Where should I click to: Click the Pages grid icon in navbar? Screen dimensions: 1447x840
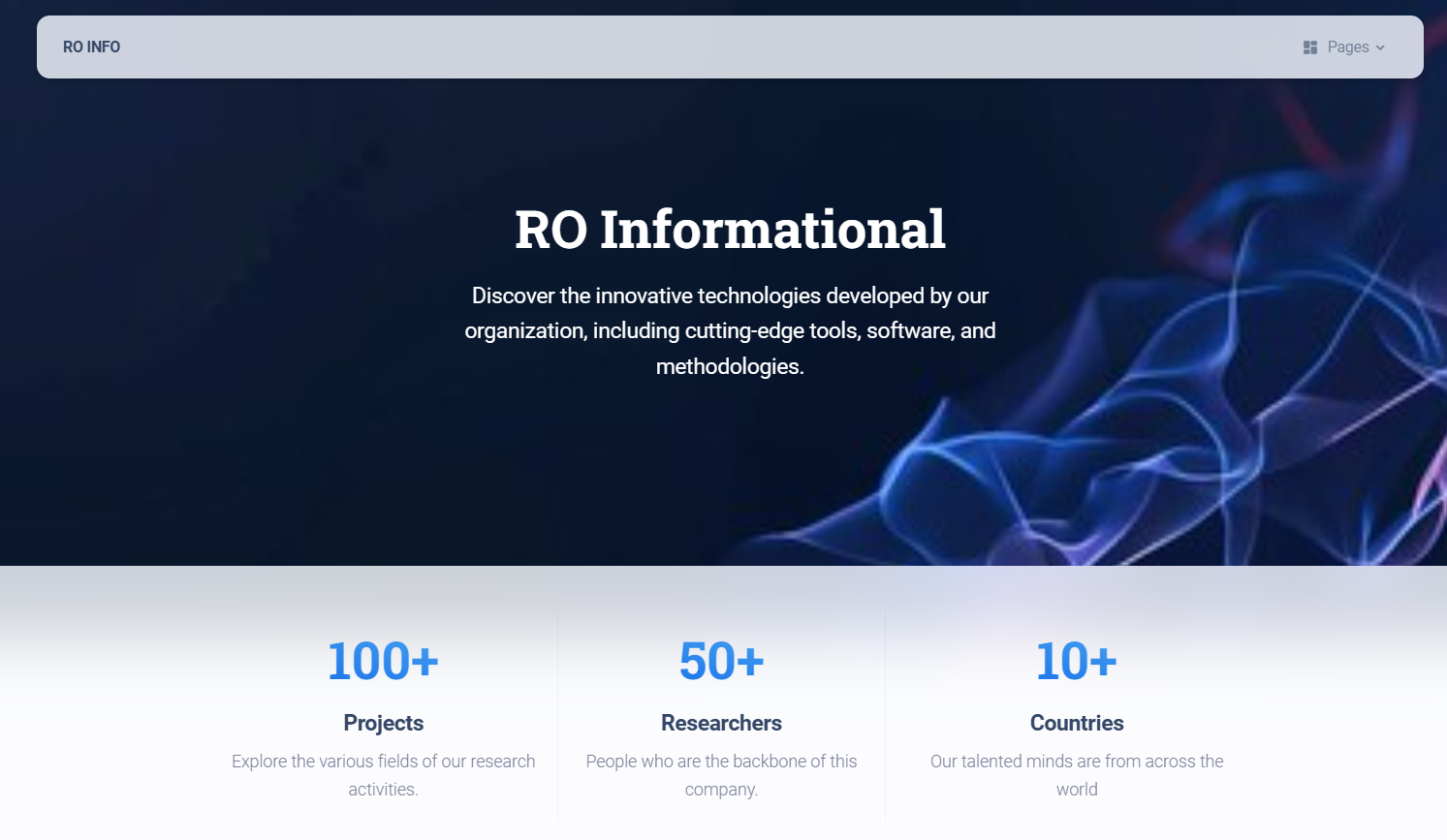1309,47
